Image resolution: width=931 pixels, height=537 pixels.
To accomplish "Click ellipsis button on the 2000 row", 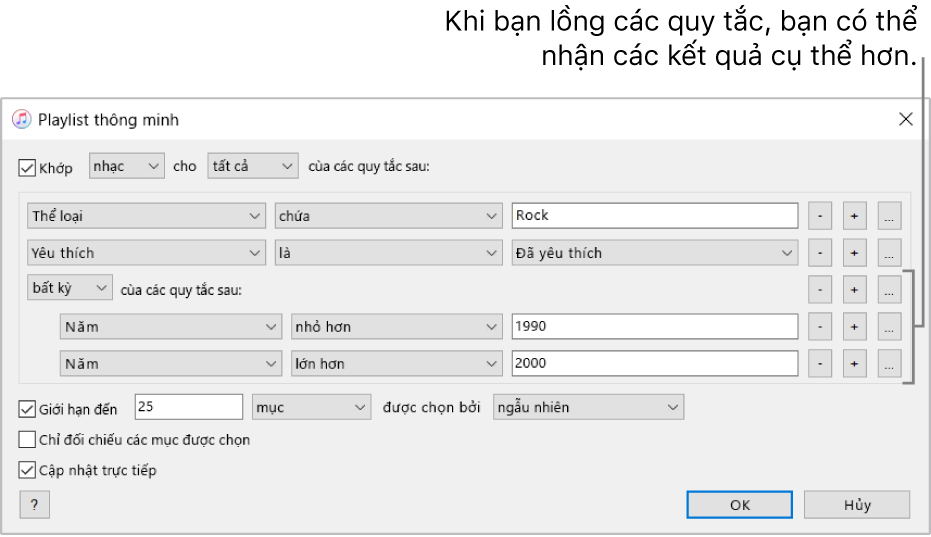I will click(x=889, y=364).
